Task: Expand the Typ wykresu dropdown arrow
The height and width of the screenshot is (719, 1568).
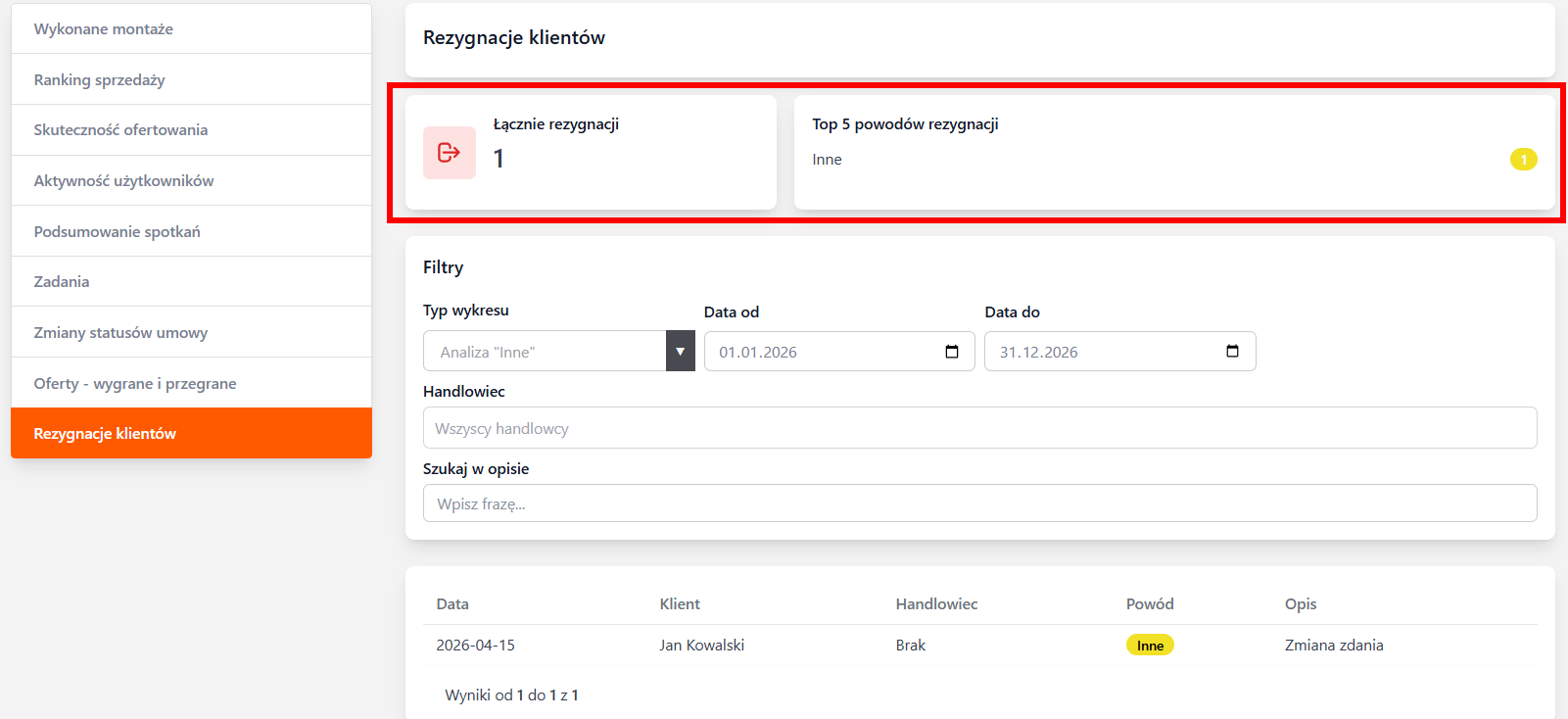Action: [x=680, y=352]
